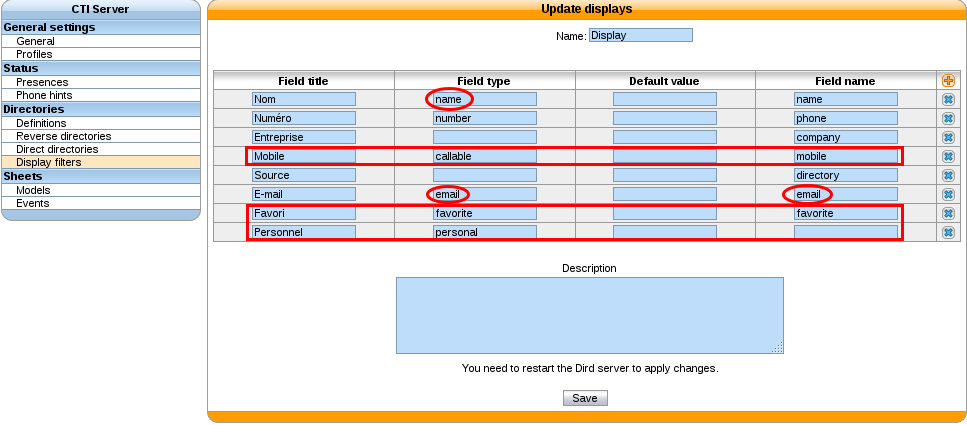This screenshot has height=425, width=967.
Task: Remove the Numéro field row
Action: (x=948, y=118)
